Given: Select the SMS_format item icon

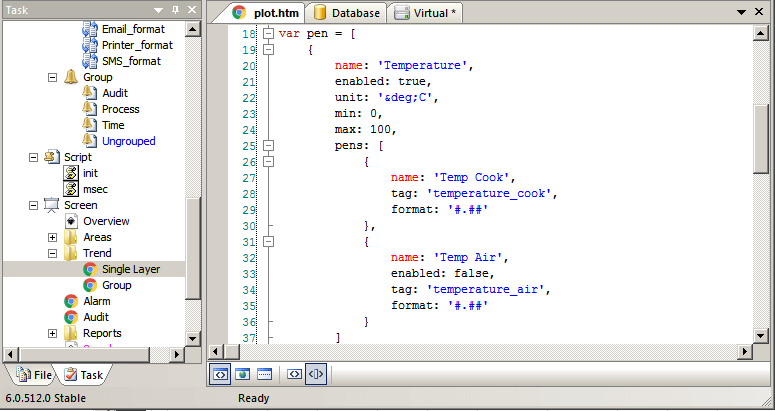Looking at the screenshot, I should [90, 61].
